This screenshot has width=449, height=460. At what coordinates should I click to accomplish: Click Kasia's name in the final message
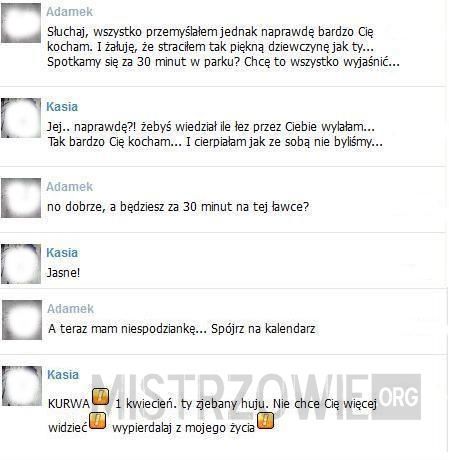coord(63,375)
